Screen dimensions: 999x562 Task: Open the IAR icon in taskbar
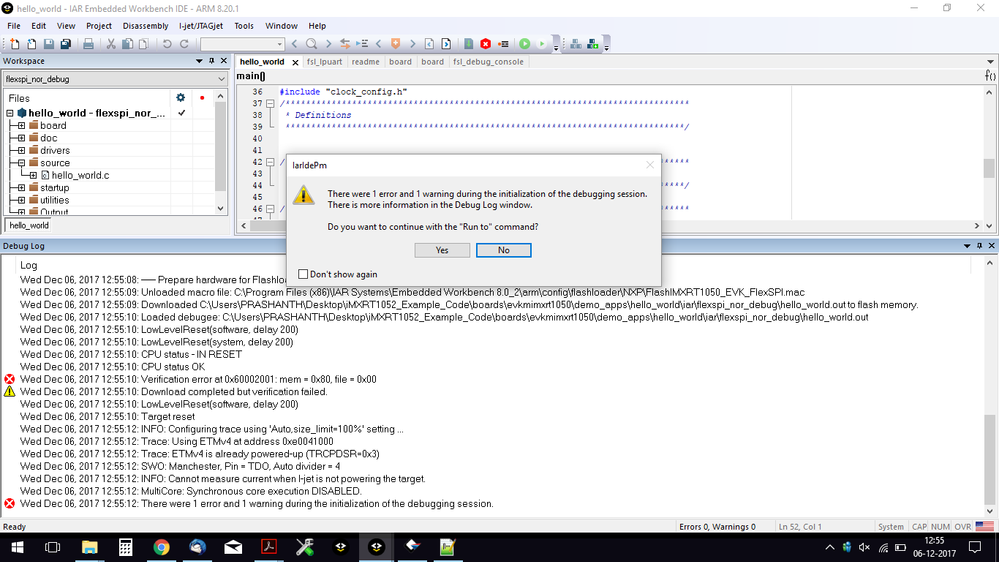[377, 547]
